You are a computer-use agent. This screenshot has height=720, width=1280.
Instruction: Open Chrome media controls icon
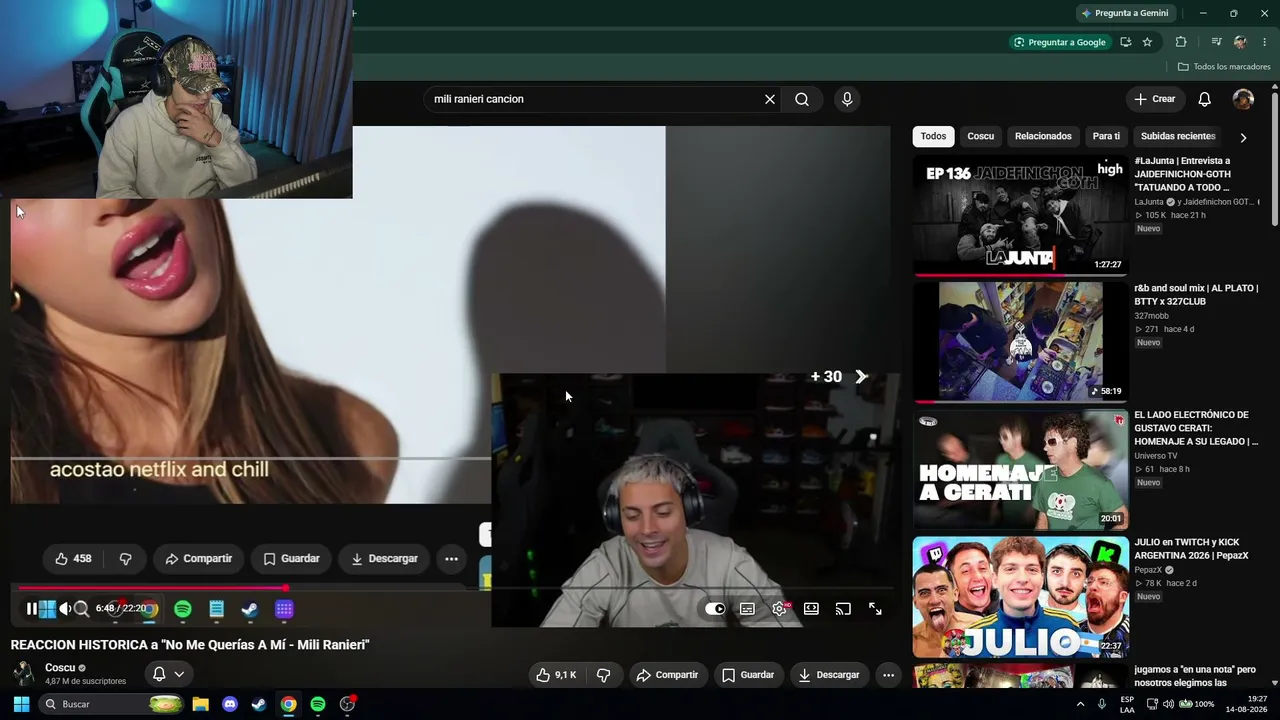tap(1217, 42)
